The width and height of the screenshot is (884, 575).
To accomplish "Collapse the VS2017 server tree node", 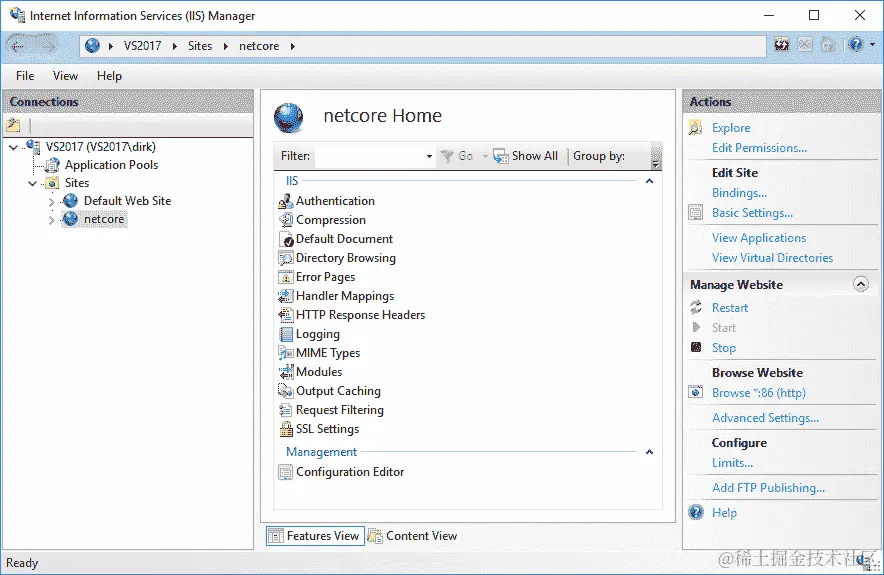I will click(14, 148).
